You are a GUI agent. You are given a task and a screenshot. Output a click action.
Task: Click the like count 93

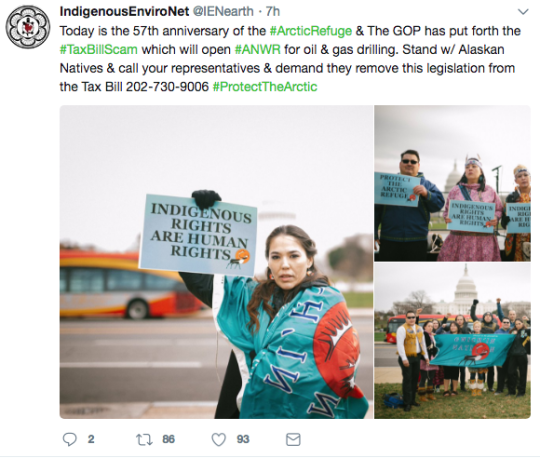(x=243, y=439)
